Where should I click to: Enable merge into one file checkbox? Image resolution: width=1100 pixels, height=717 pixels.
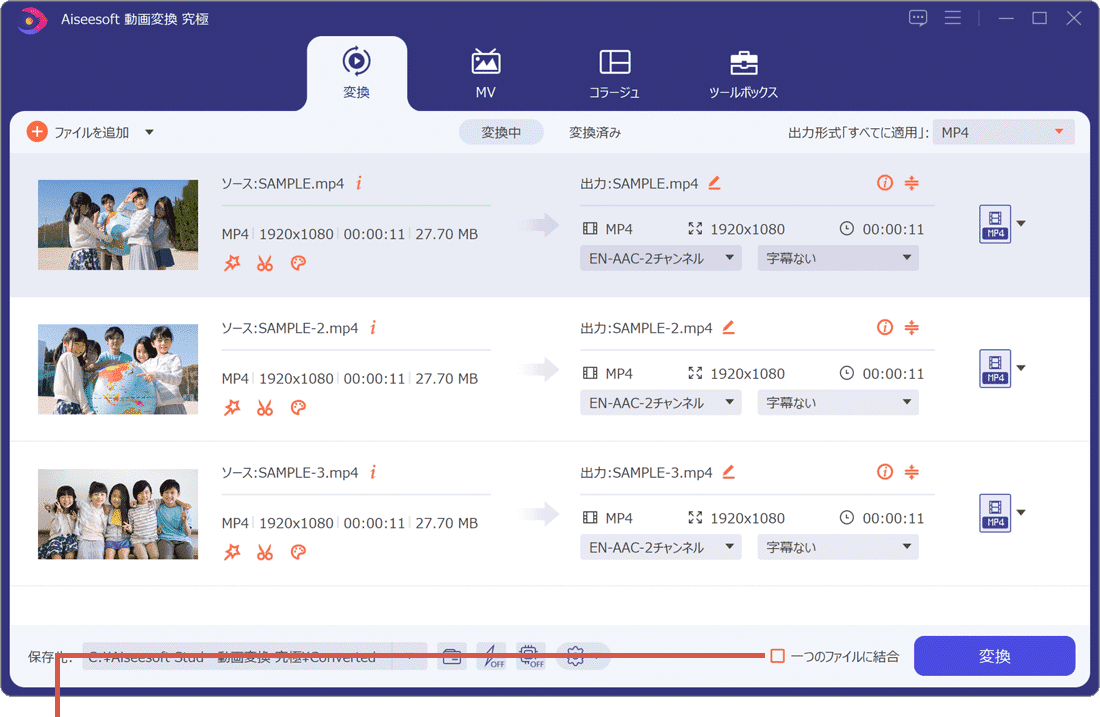tap(777, 656)
